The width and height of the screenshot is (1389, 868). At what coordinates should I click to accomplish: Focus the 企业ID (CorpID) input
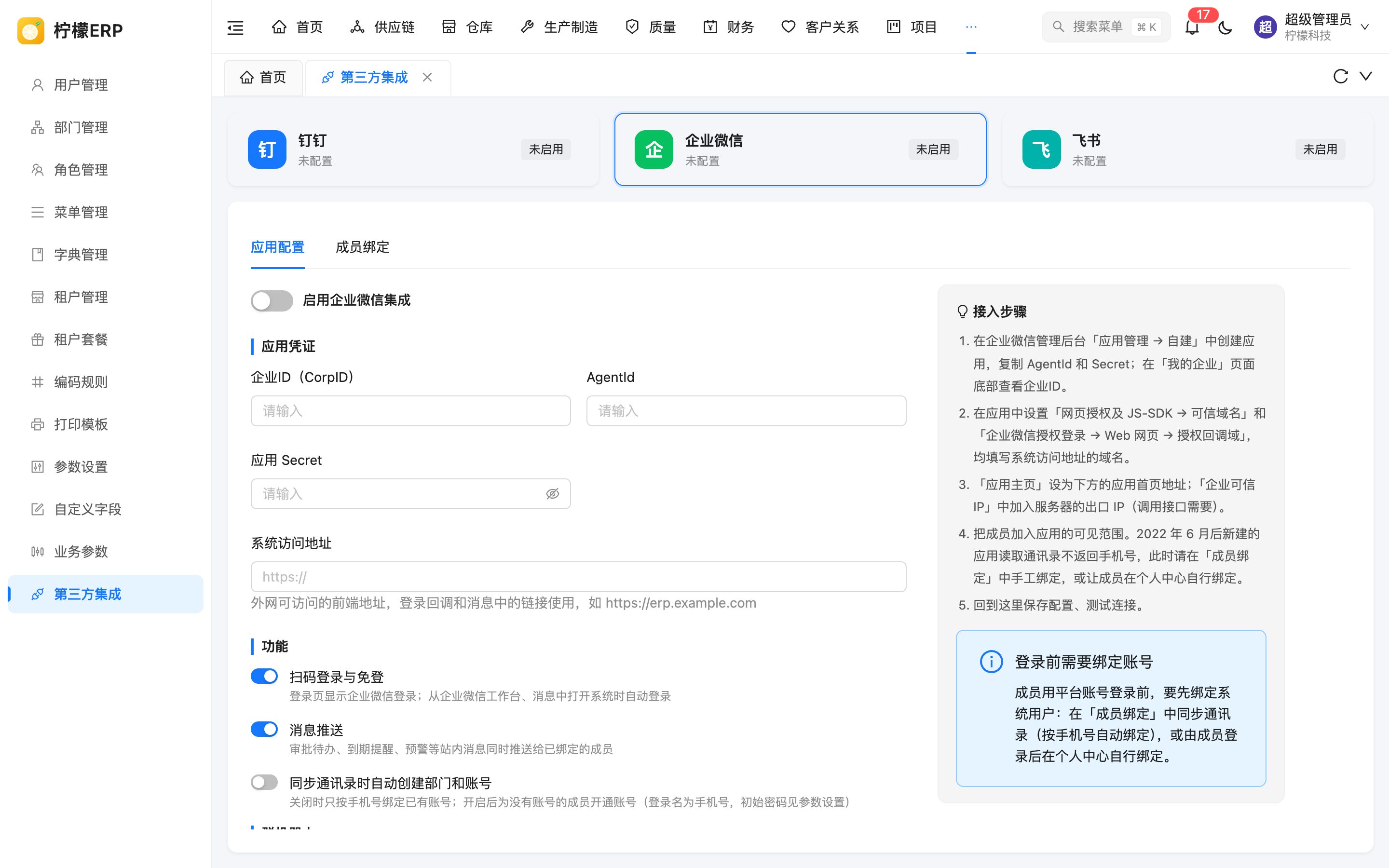pyautogui.click(x=410, y=411)
